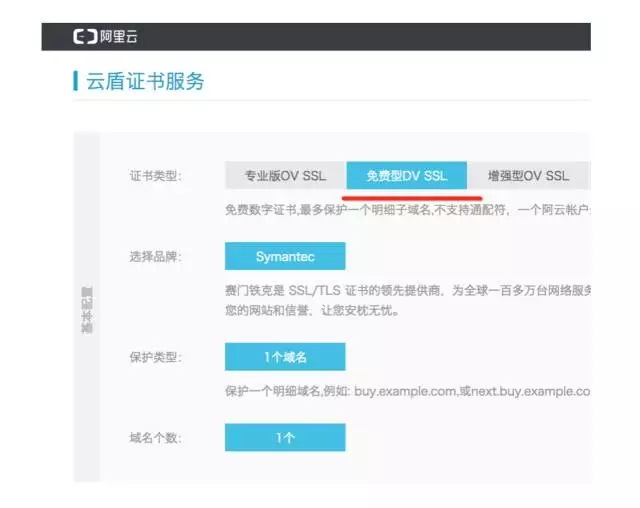Select 增强型OV SSL certificate type
The width and height of the screenshot is (640, 508).
pos(529,175)
